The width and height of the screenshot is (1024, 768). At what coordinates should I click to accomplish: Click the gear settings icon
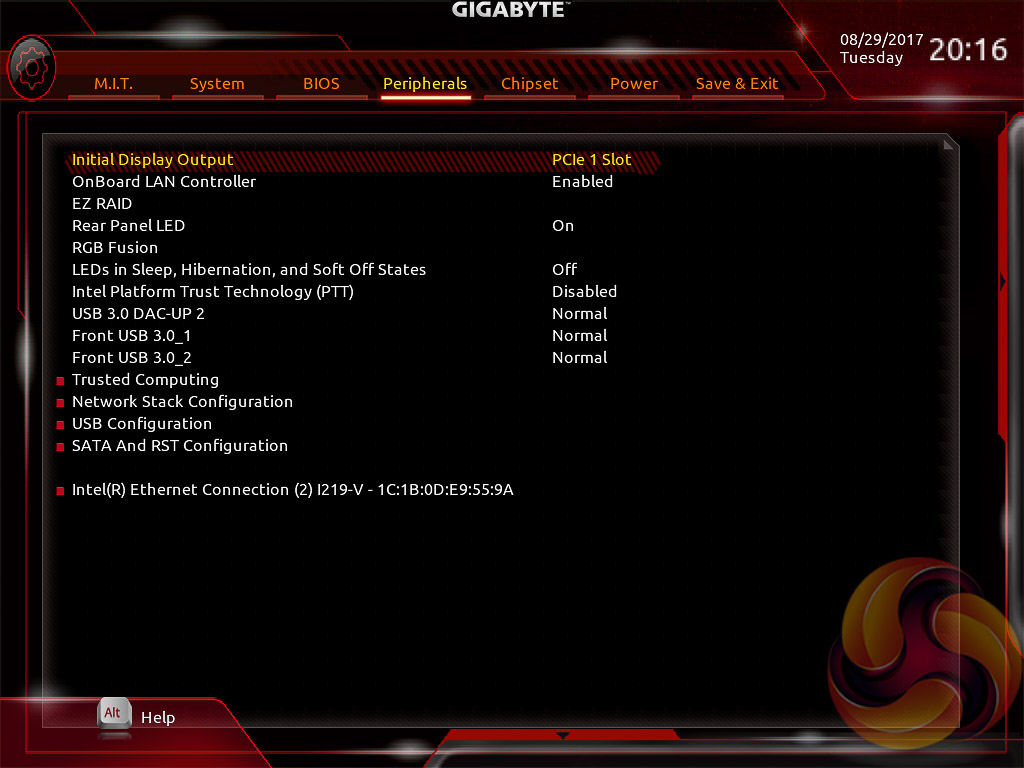31,68
